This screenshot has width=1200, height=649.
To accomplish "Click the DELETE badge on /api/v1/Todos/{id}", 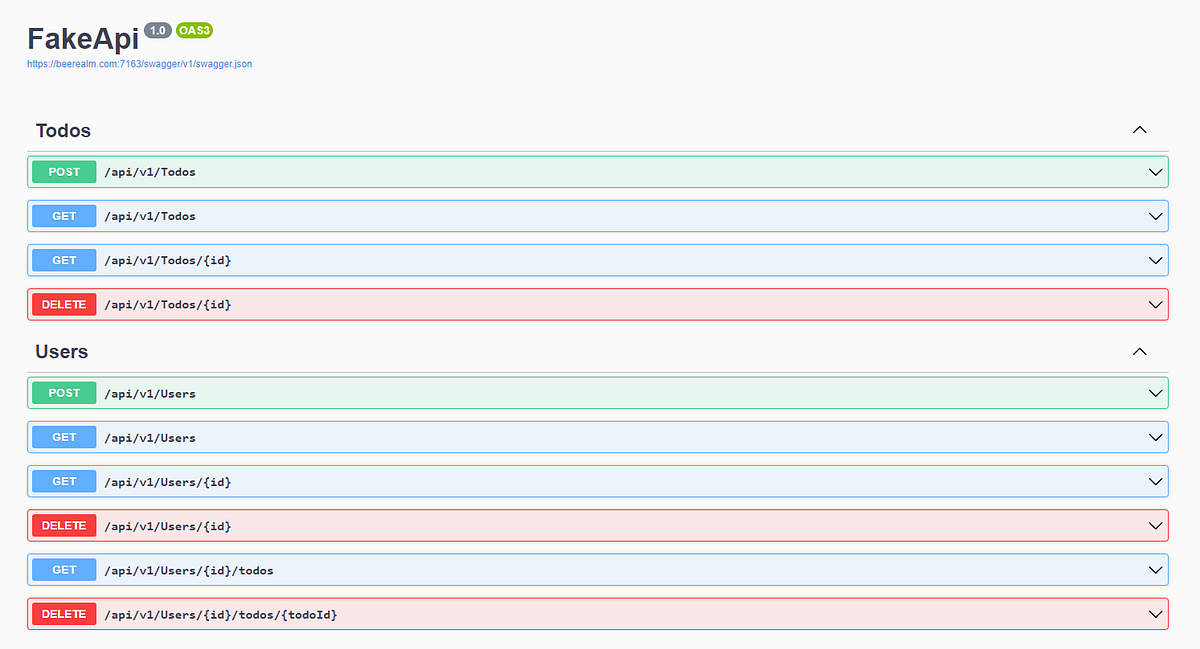I will click(63, 304).
